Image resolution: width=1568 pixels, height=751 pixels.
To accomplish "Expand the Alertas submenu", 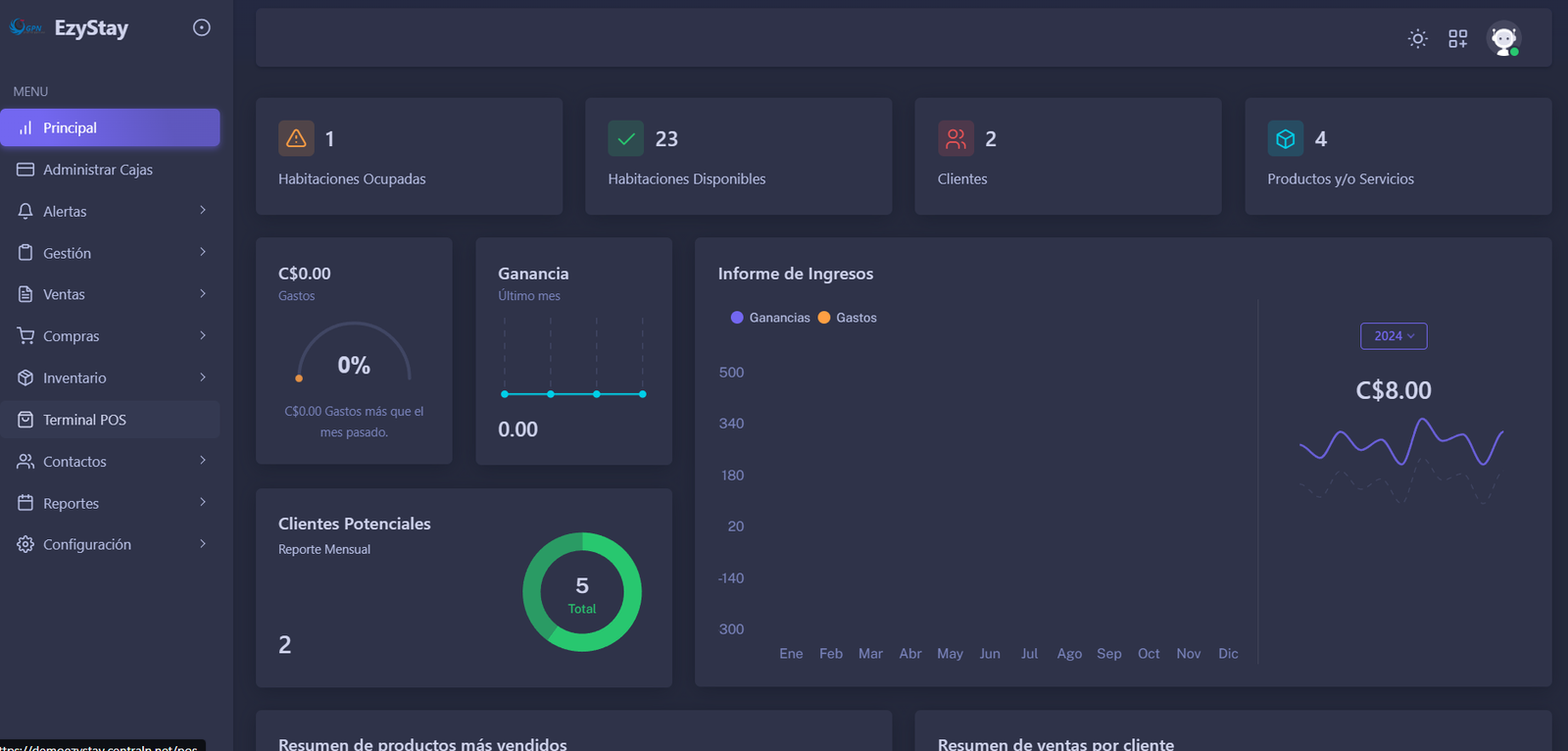I will click(203, 211).
